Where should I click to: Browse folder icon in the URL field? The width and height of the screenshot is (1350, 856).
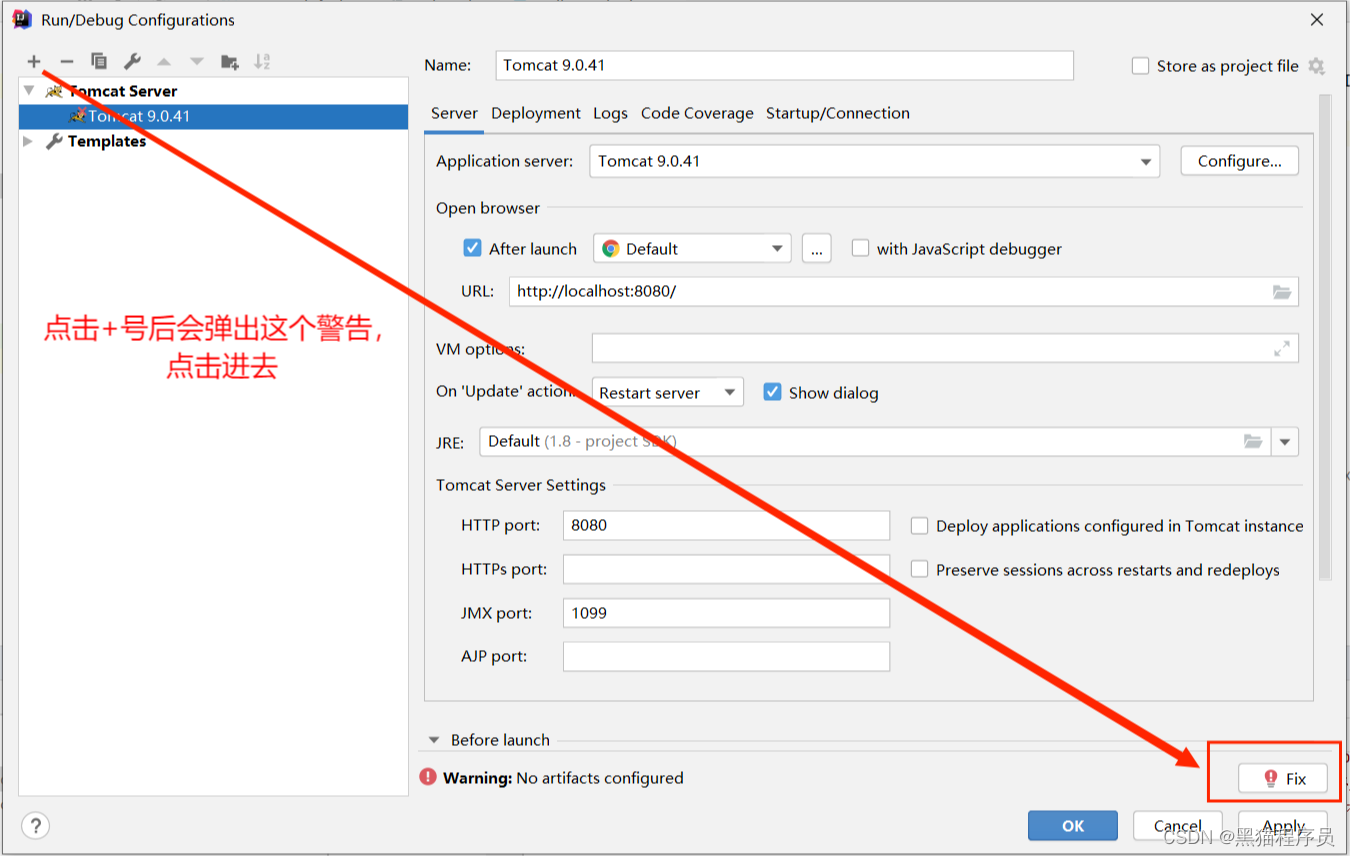[1282, 292]
